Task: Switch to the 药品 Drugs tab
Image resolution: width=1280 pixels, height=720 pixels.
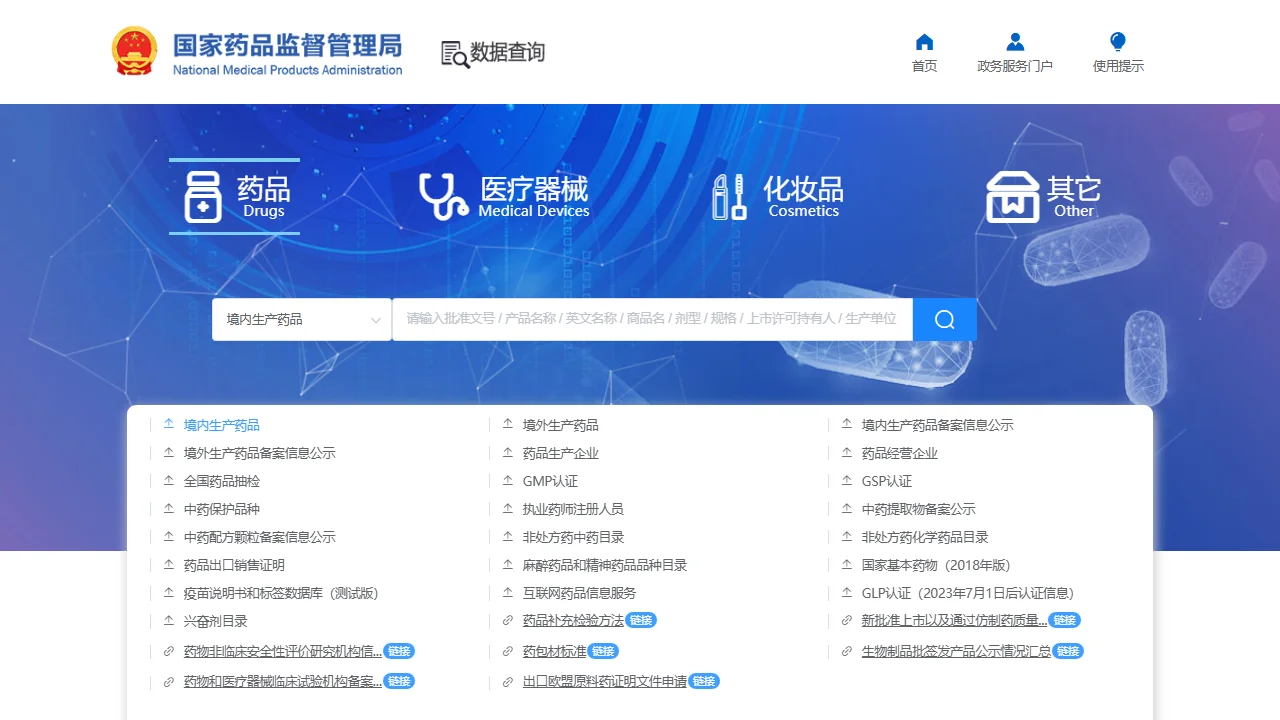Action: click(x=234, y=196)
